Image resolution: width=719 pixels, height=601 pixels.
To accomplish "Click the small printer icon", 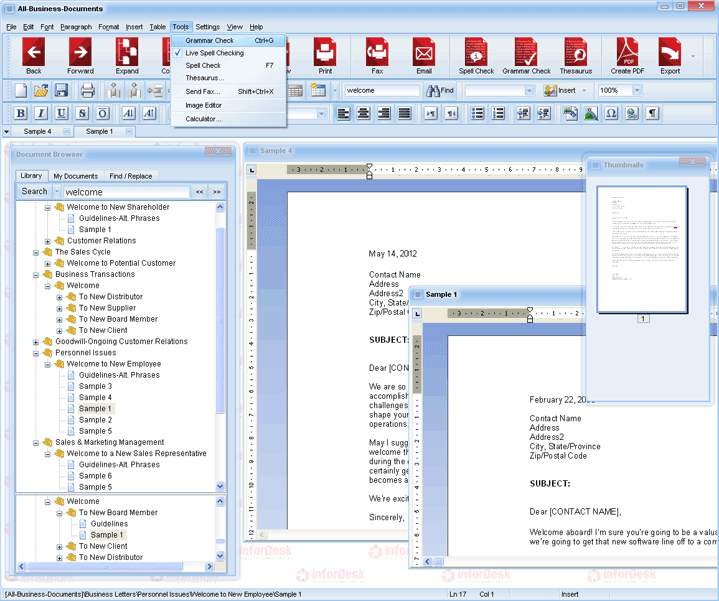I will coord(88,90).
